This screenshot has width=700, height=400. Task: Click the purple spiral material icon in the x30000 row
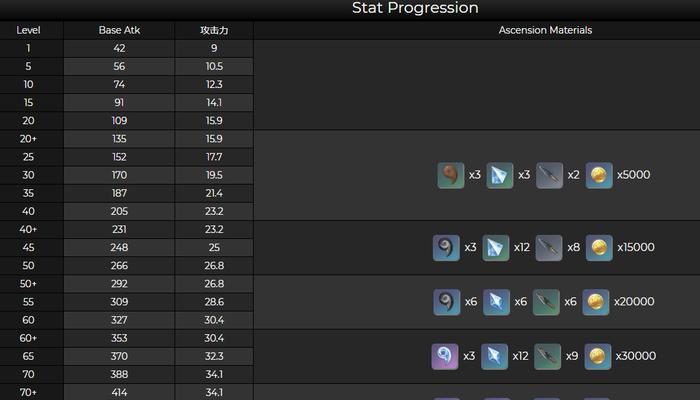click(445, 356)
